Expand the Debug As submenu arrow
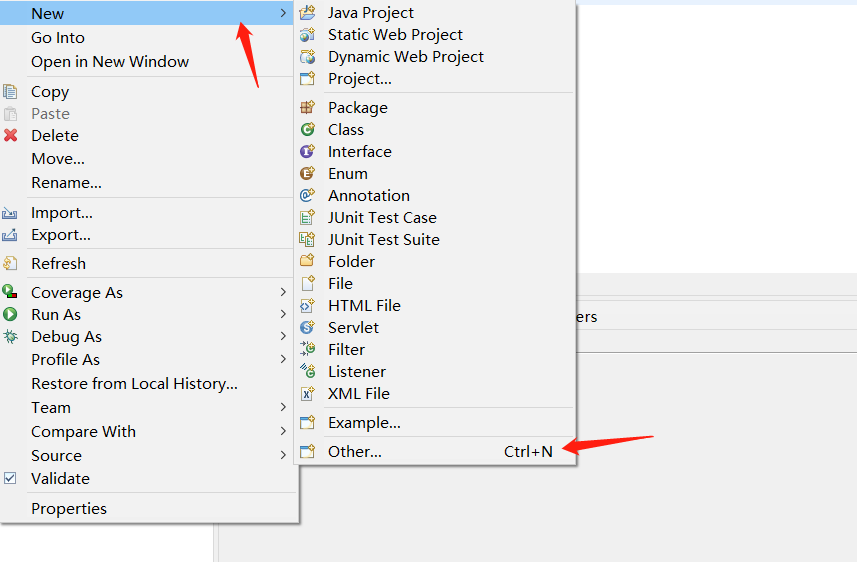857x562 pixels. [x=283, y=336]
